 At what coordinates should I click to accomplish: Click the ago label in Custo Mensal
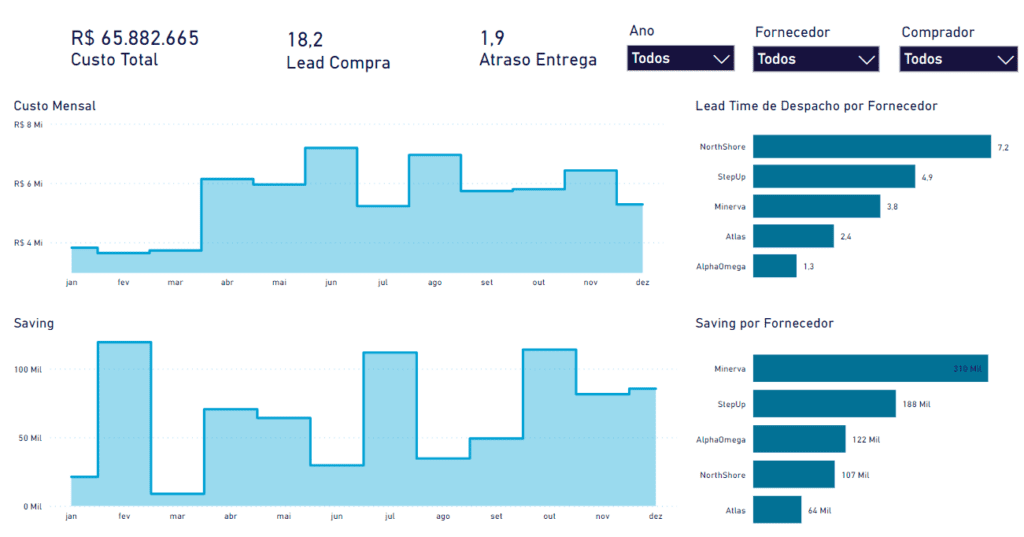click(x=435, y=282)
